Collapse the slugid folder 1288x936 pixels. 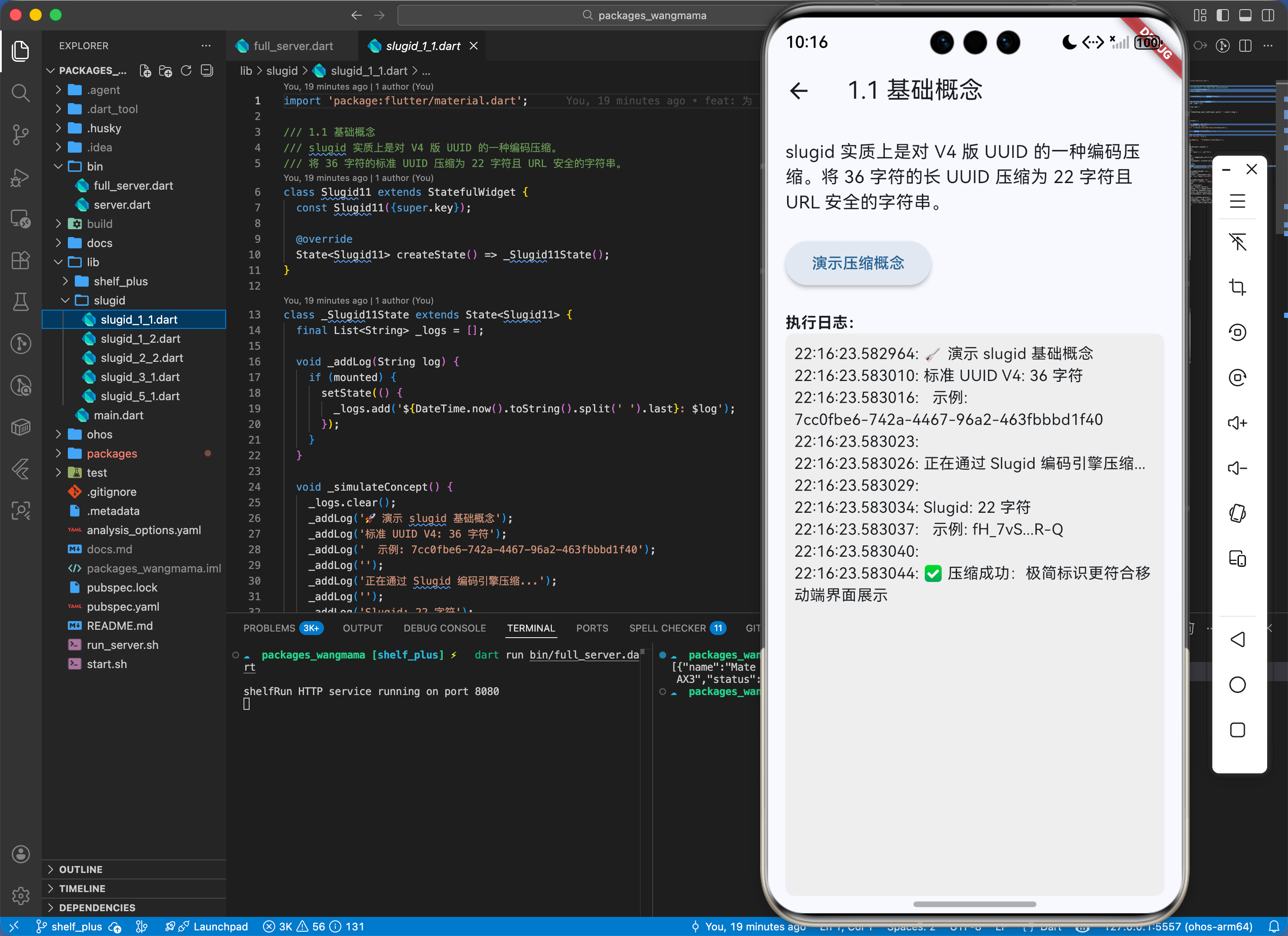[x=109, y=300]
